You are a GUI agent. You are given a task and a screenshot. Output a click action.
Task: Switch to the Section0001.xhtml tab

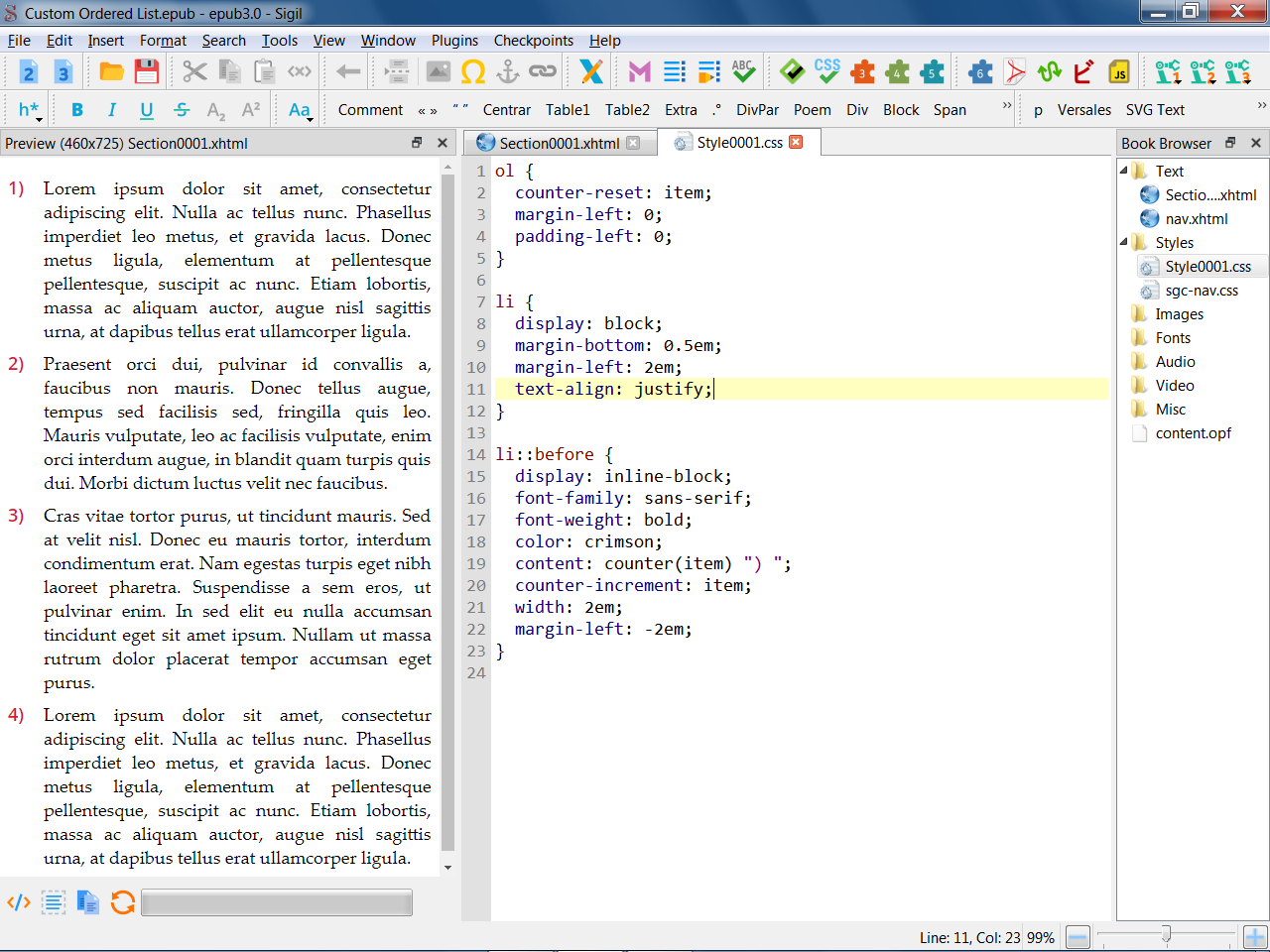559,143
